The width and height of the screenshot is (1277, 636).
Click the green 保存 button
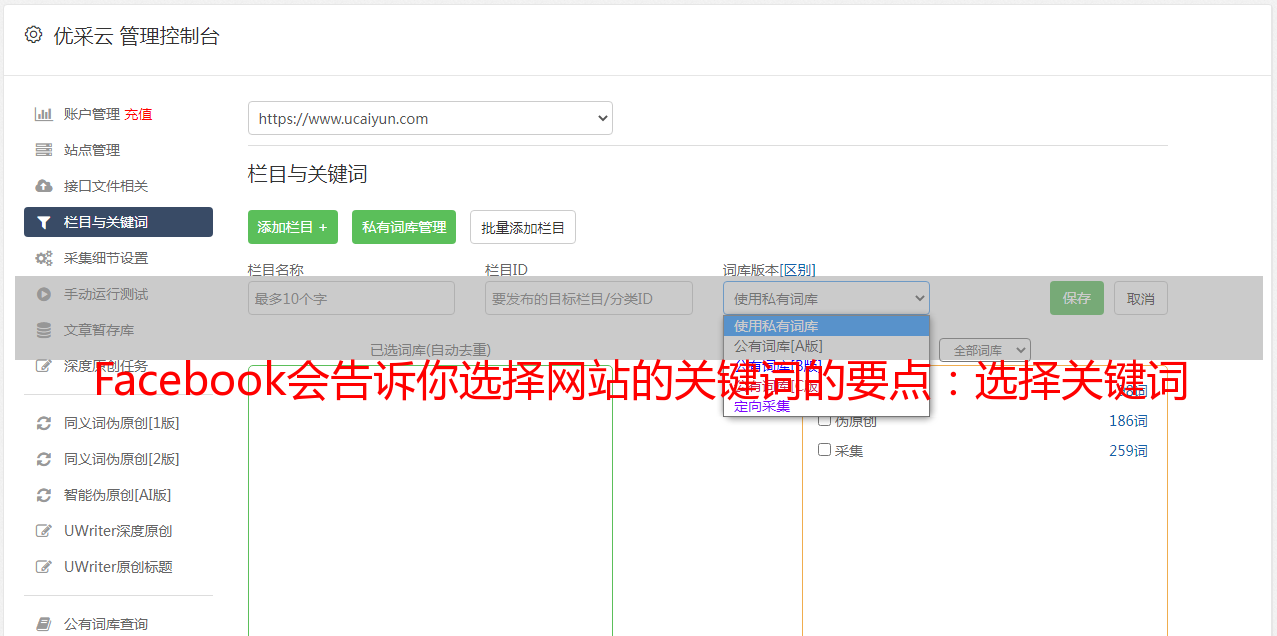pos(1077,298)
